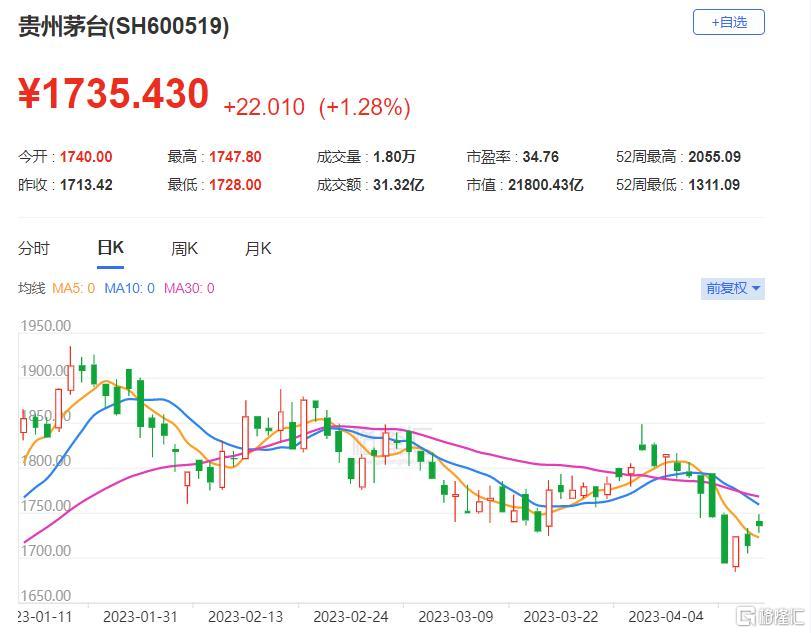Click the 2023-01-31 date axis label
The width and height of the screenshot is (811, 633).
pos(140,617)
